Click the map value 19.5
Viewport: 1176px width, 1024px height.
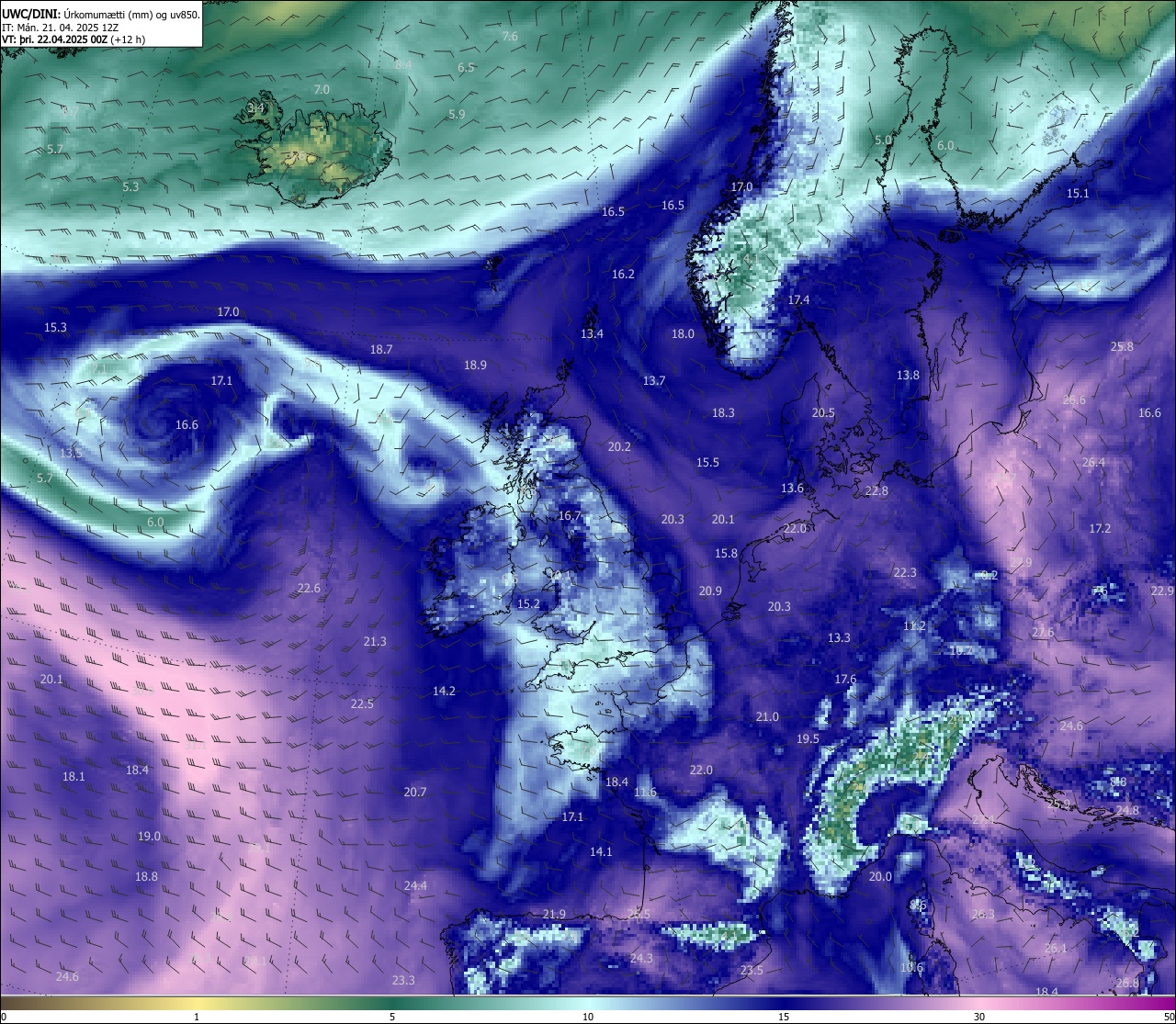click(x=808, y=738)
